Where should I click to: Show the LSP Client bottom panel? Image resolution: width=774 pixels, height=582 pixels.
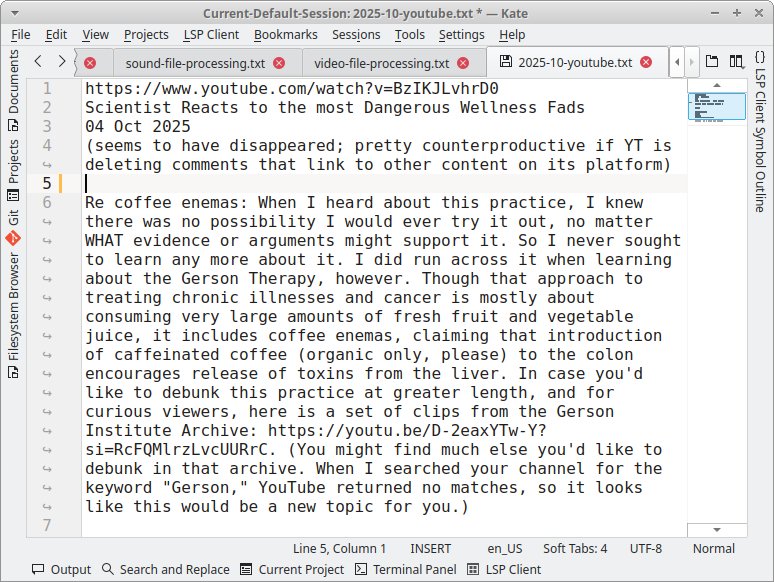(x=504, y=569)
